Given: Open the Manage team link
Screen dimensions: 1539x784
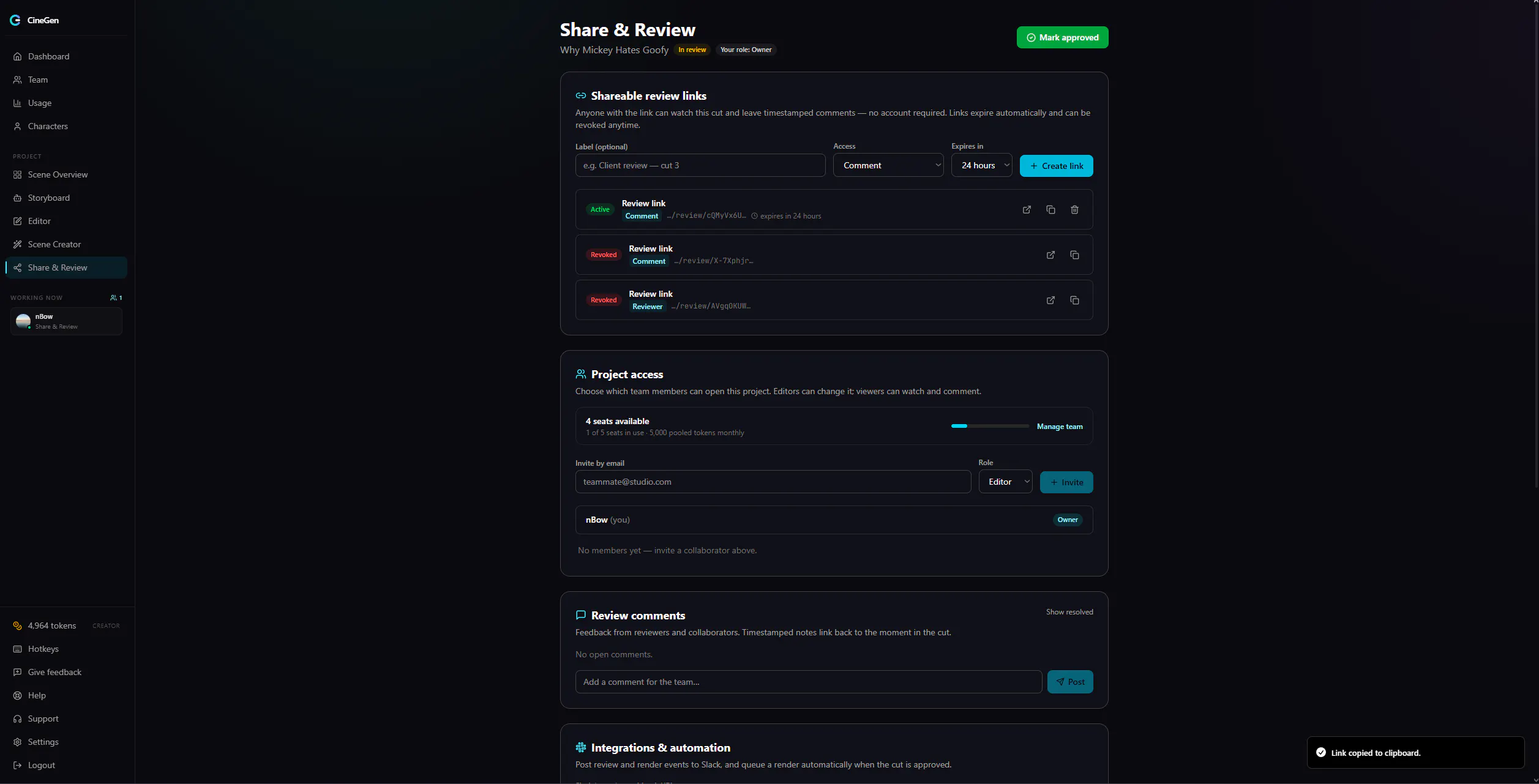Looking at the screenshot, I should point(1060,427).
